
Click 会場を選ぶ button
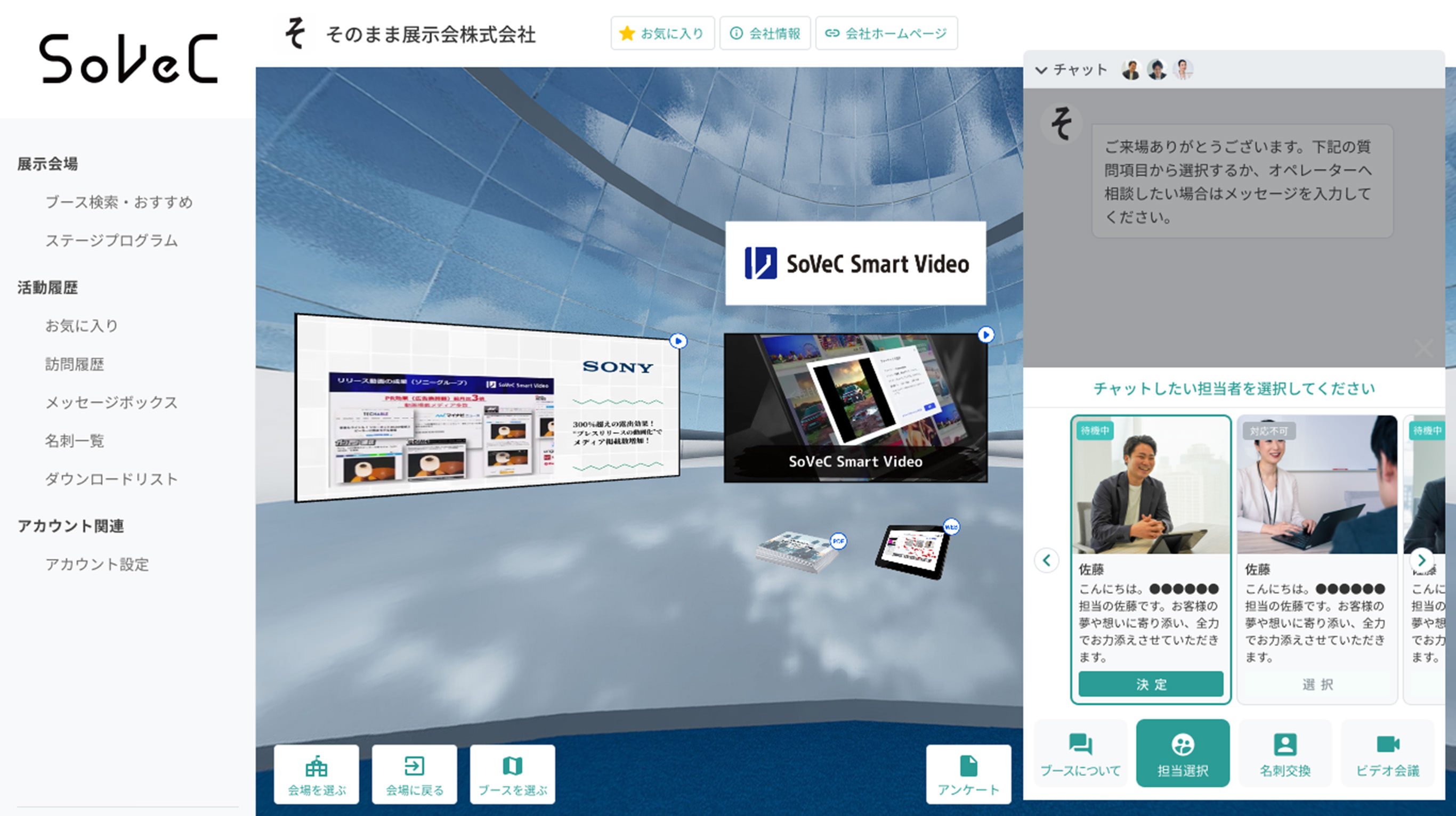(x=317, y=774)
